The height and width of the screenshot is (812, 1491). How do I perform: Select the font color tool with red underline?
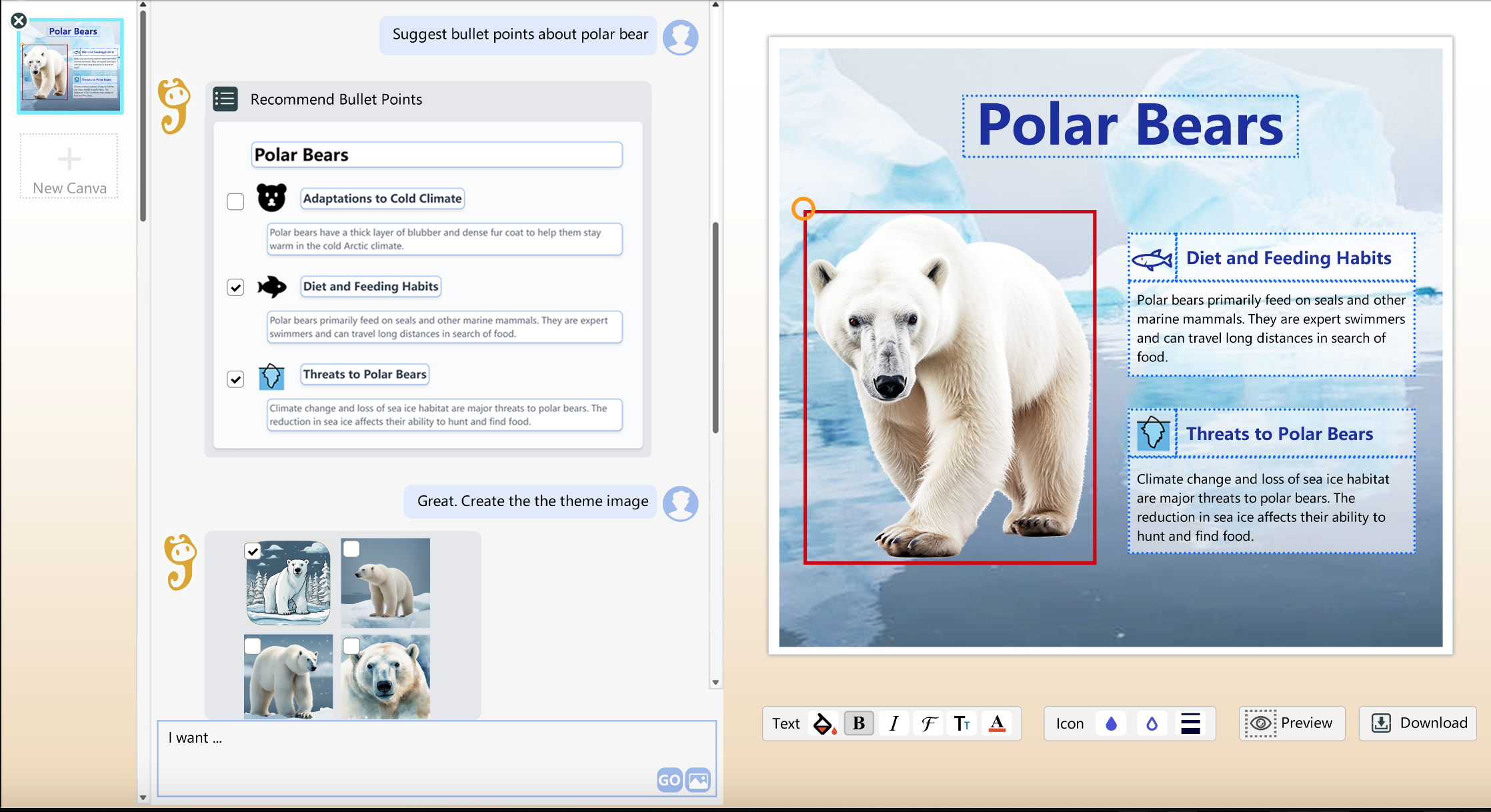[x=997, y=723]
